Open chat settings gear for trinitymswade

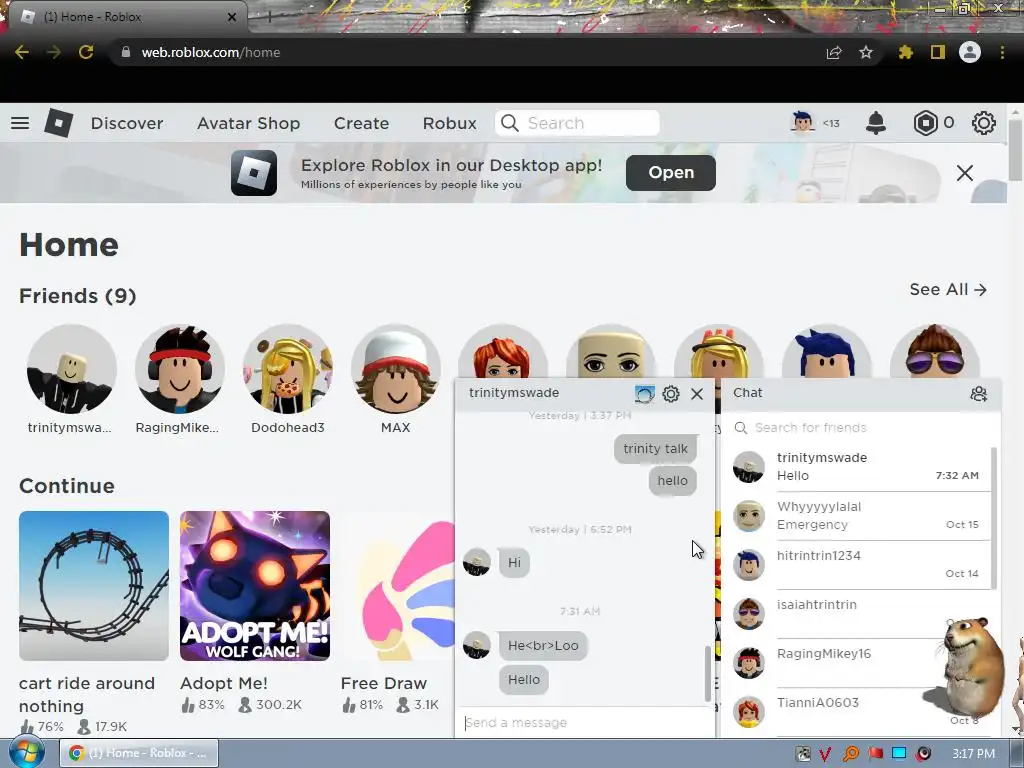tap(671, 394)
